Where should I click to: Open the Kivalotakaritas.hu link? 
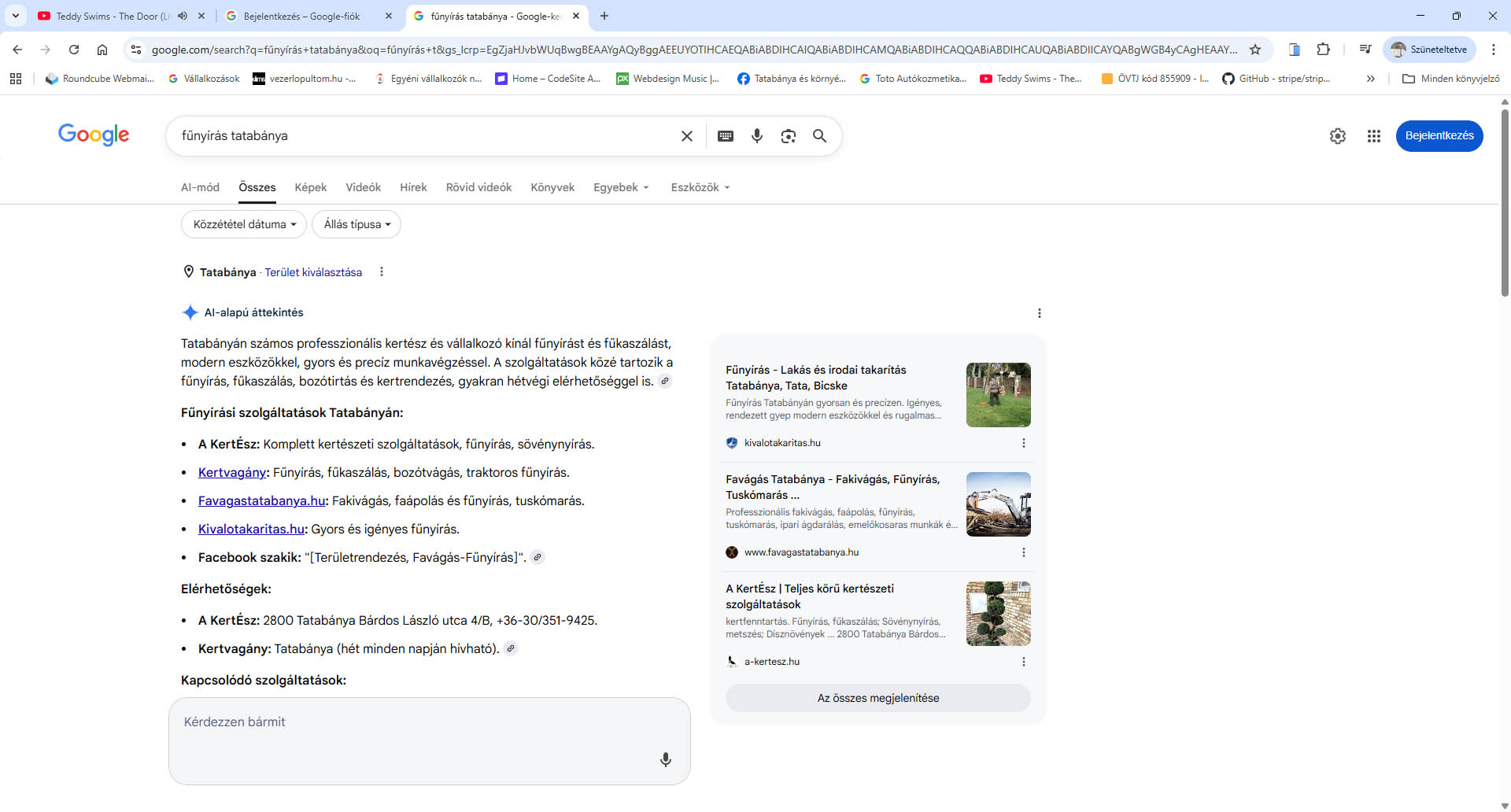pos(251,529)
